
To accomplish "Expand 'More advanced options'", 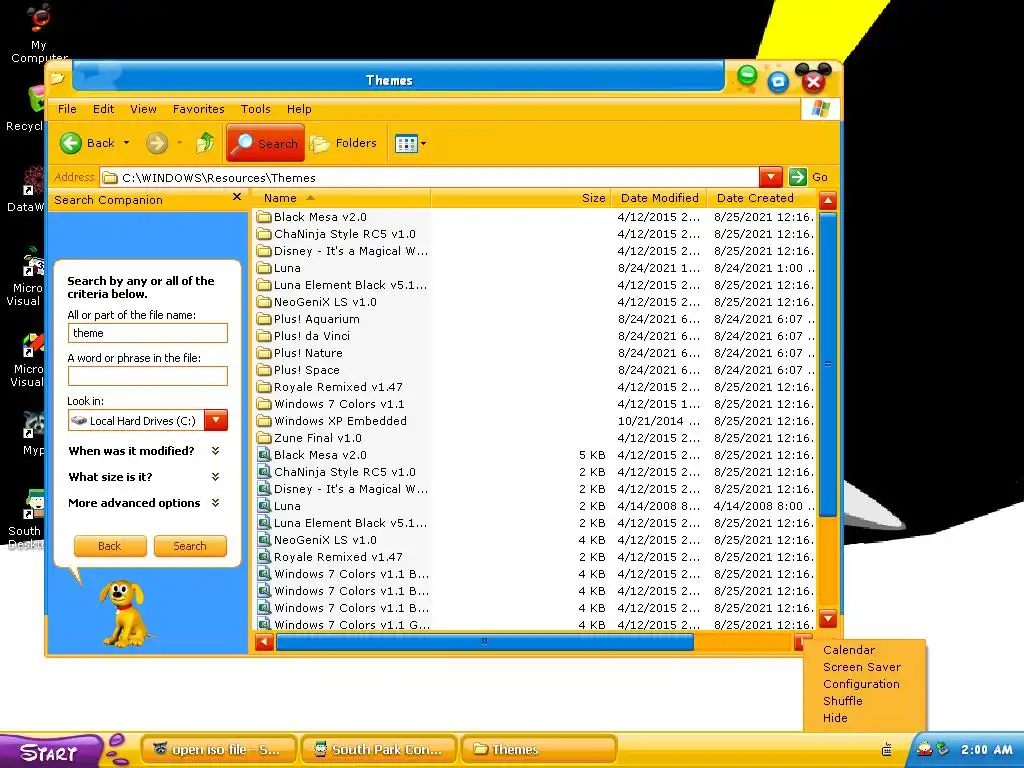I will (x=216, y=503).
